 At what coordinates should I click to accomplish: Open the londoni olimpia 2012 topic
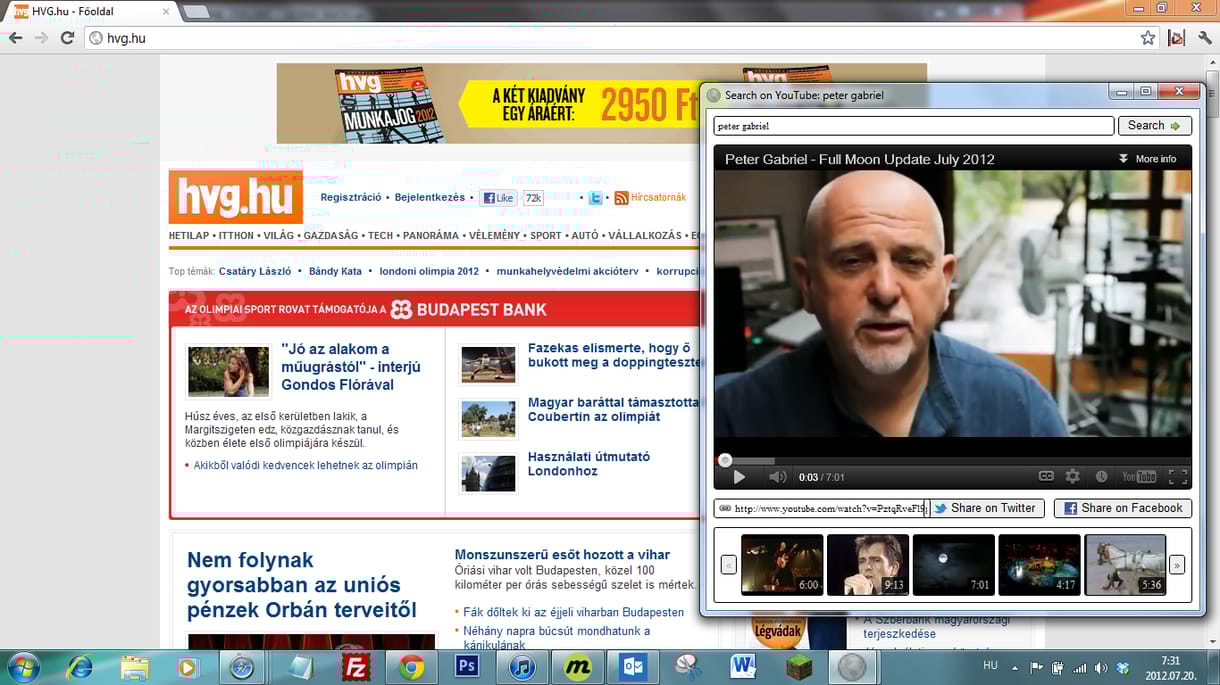429,271
